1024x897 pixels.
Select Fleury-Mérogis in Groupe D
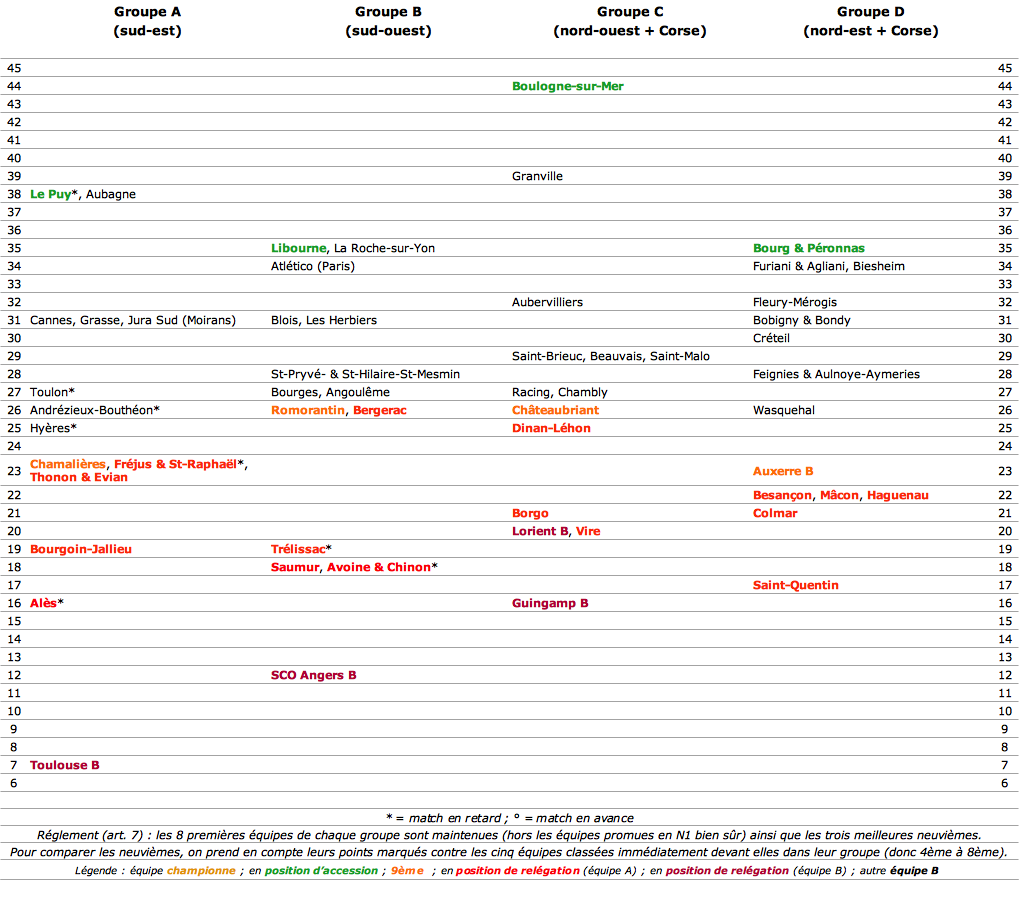click(795, 302)
